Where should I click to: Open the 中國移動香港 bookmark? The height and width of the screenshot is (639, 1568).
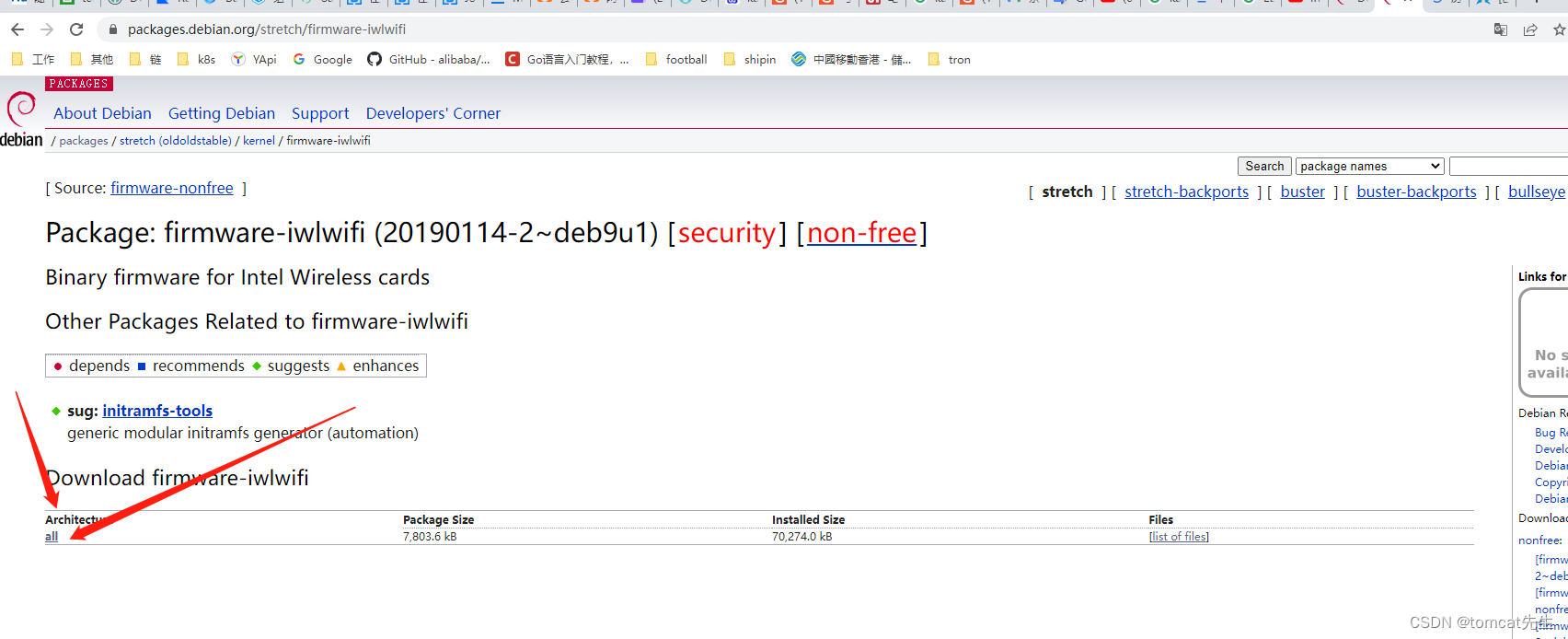[851, 59]
